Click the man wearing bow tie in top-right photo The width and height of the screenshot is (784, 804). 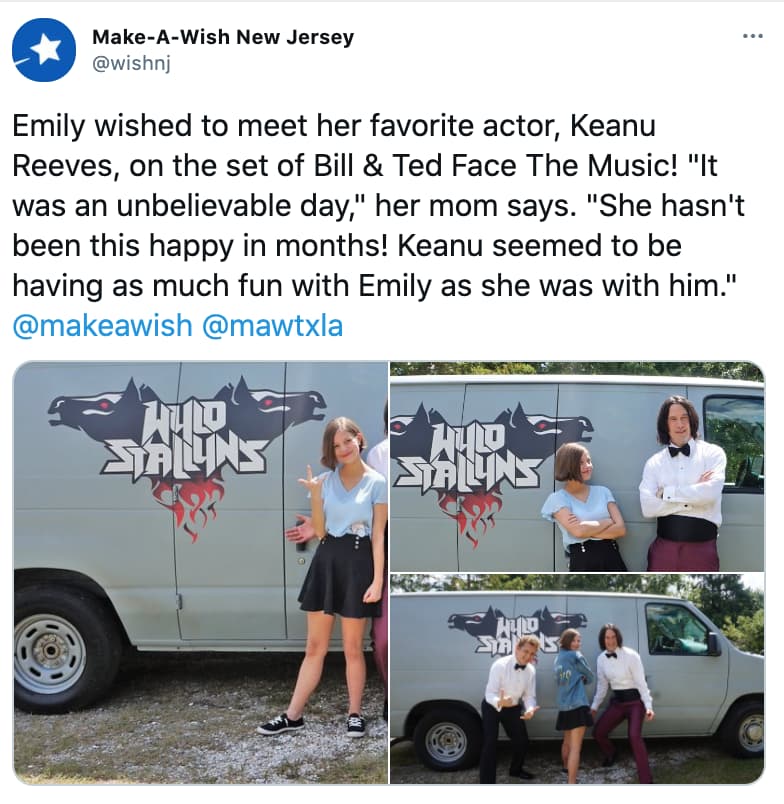[681, 485]
